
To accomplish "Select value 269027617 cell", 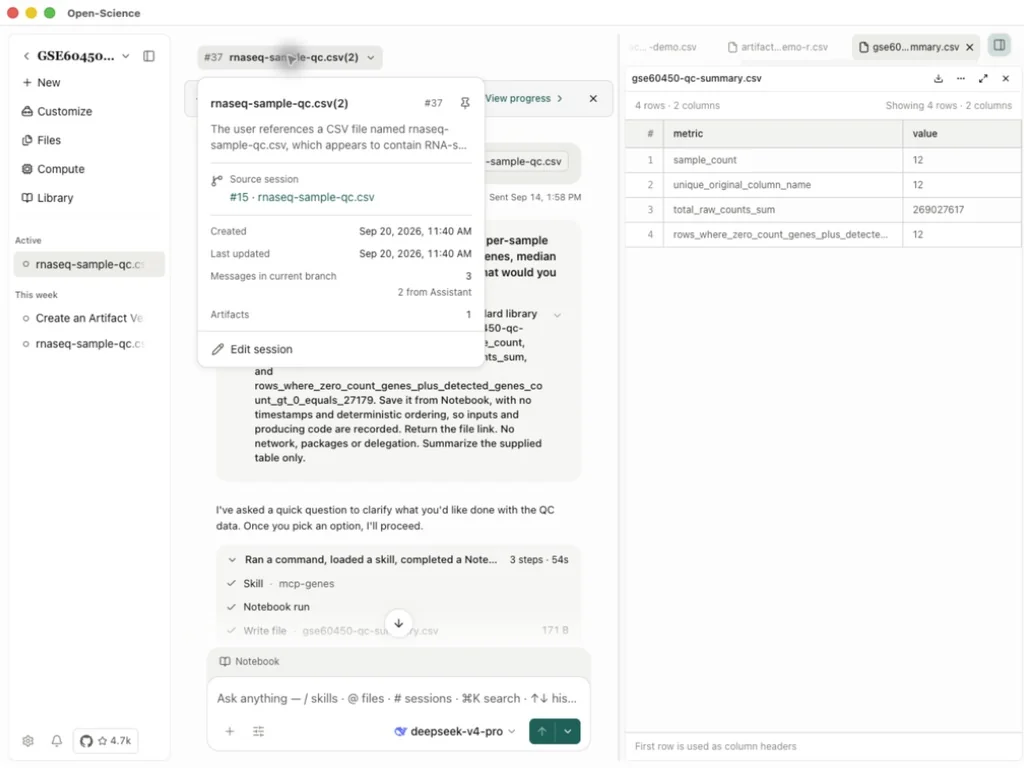I will tap(961, 210).
